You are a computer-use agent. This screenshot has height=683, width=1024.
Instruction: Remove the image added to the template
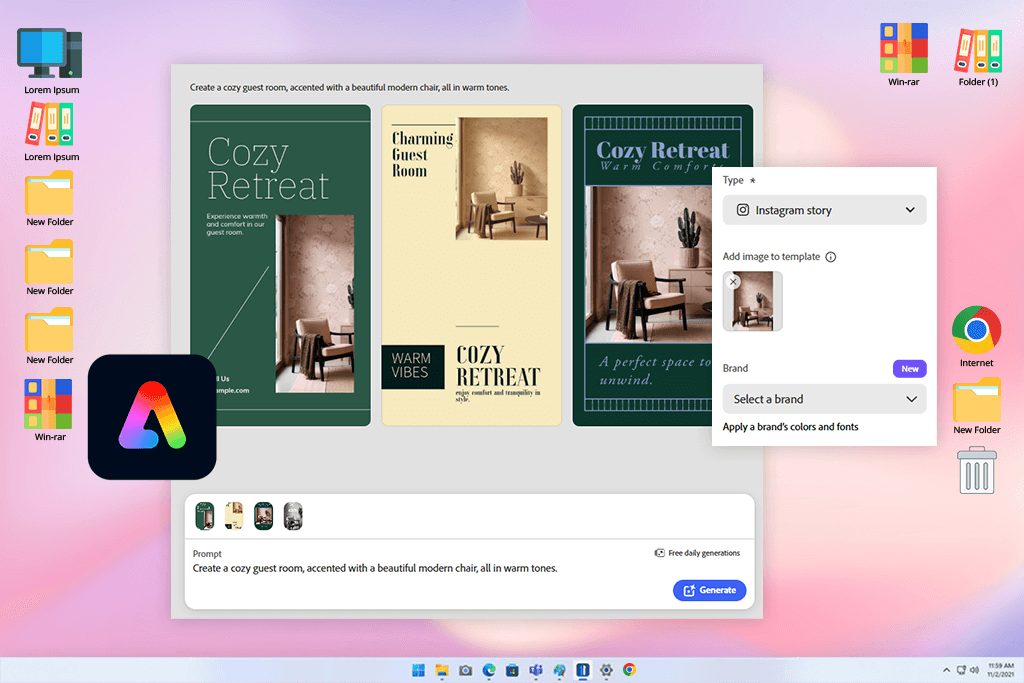(733, 281)
